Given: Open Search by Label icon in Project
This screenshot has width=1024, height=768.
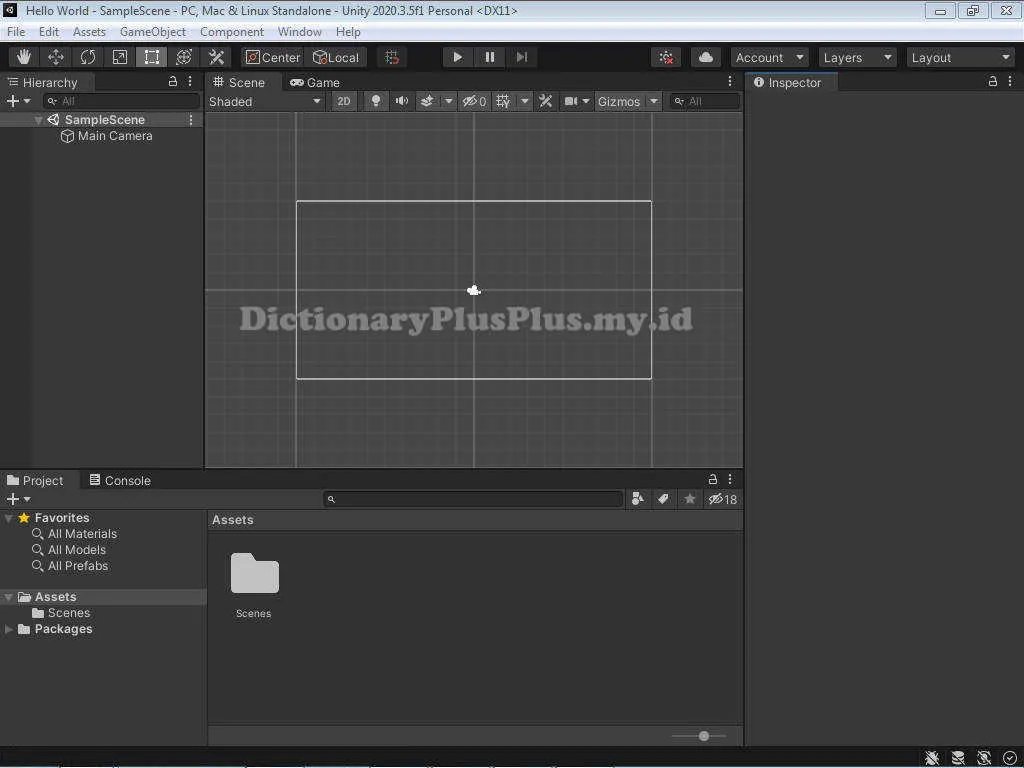Looking at the screenshot, I should pyautogui.click(x=664, y=499).
